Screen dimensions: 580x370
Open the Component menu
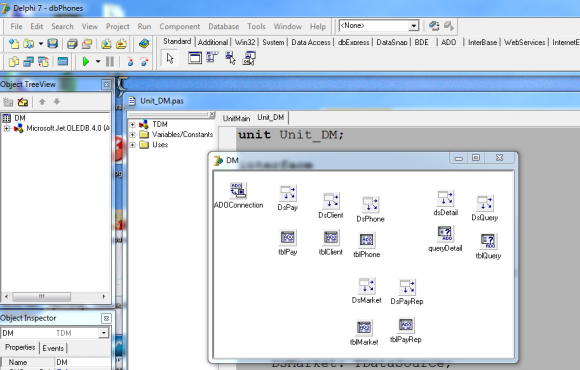pyautogui.click(x=179, y=27)
